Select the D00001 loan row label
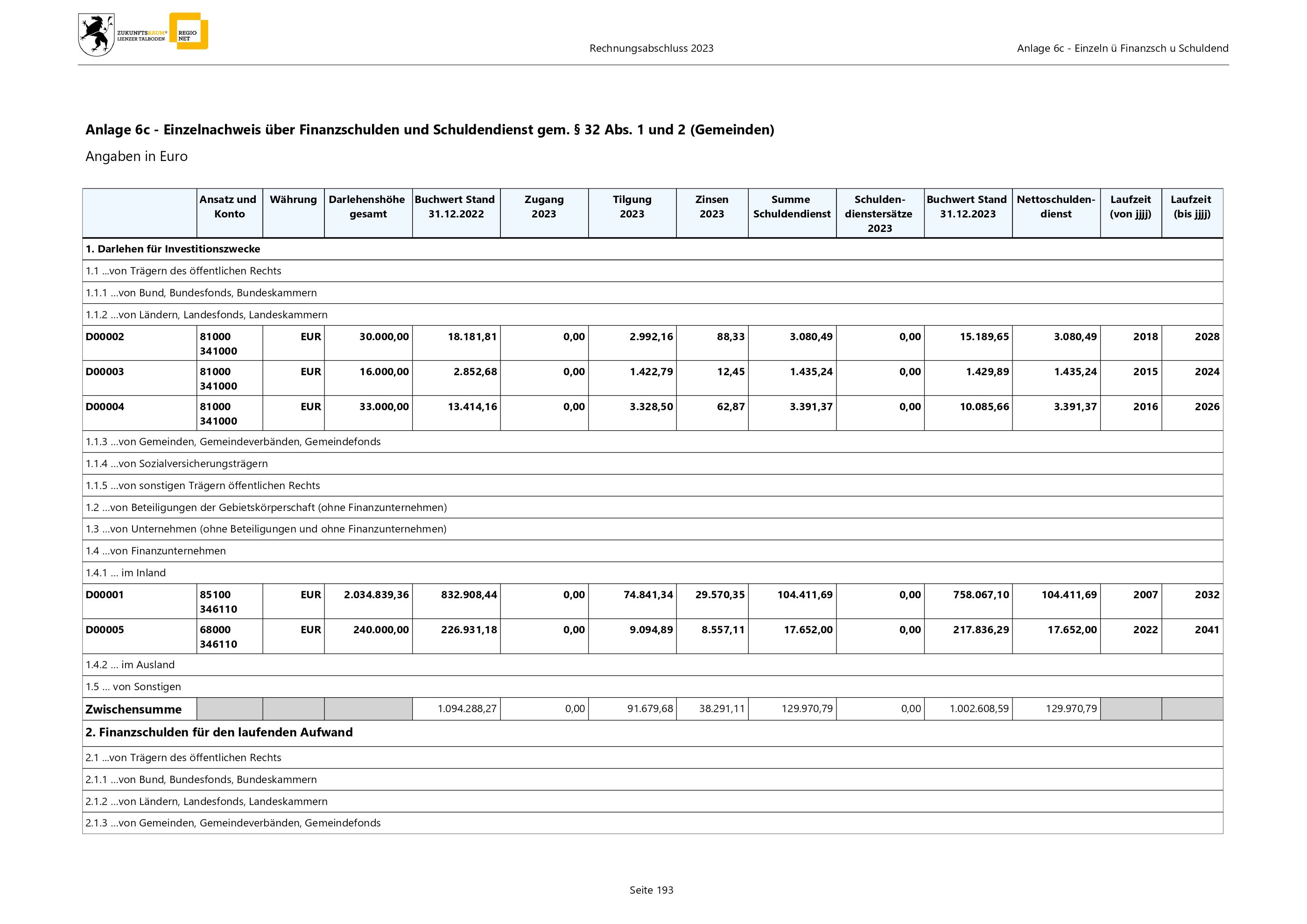 pyautogui.click(x=105, y=595)
